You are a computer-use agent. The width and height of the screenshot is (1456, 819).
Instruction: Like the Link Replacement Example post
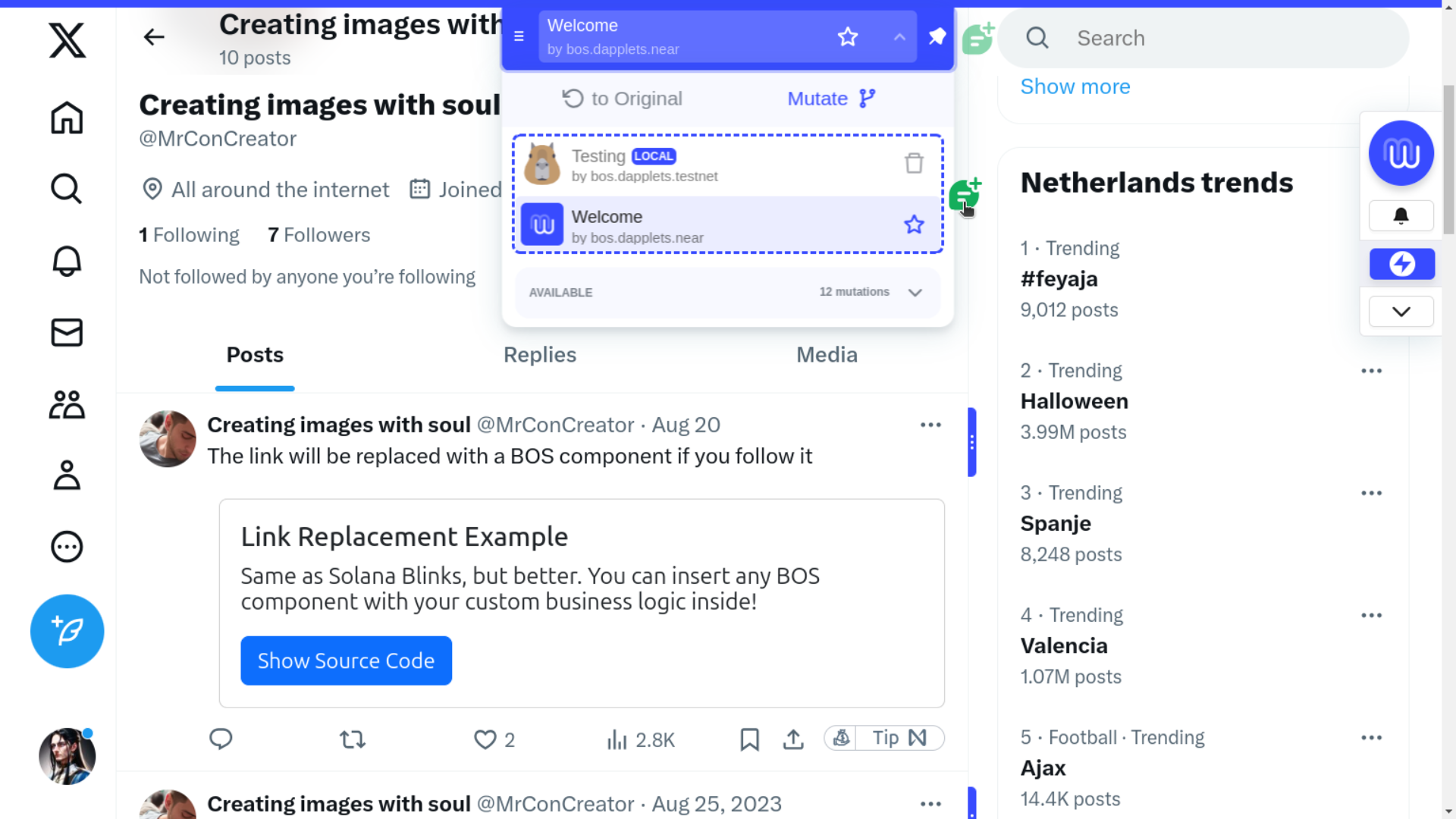pos(485,739)
